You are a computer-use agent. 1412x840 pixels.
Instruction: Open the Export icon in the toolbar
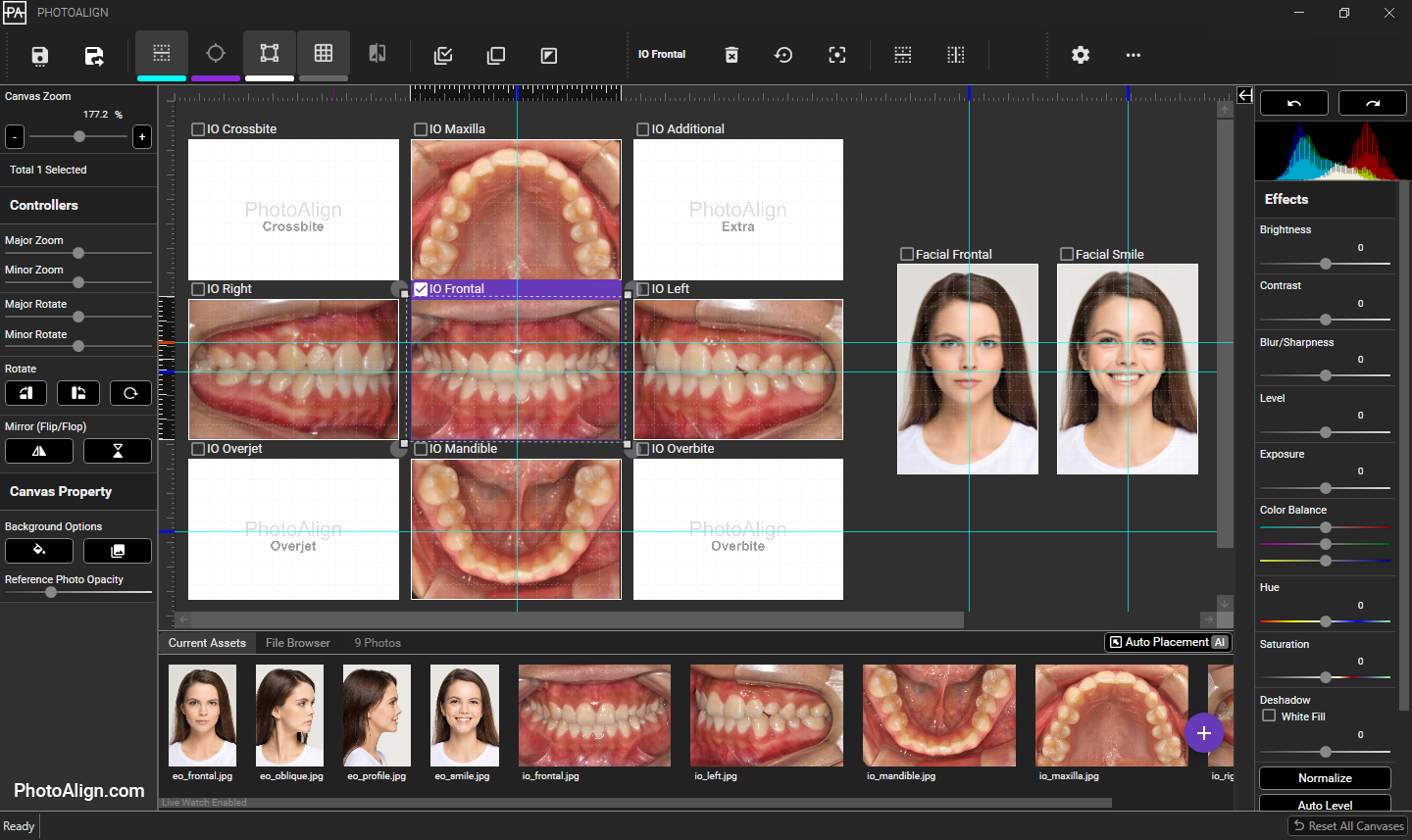pos(95,56)
